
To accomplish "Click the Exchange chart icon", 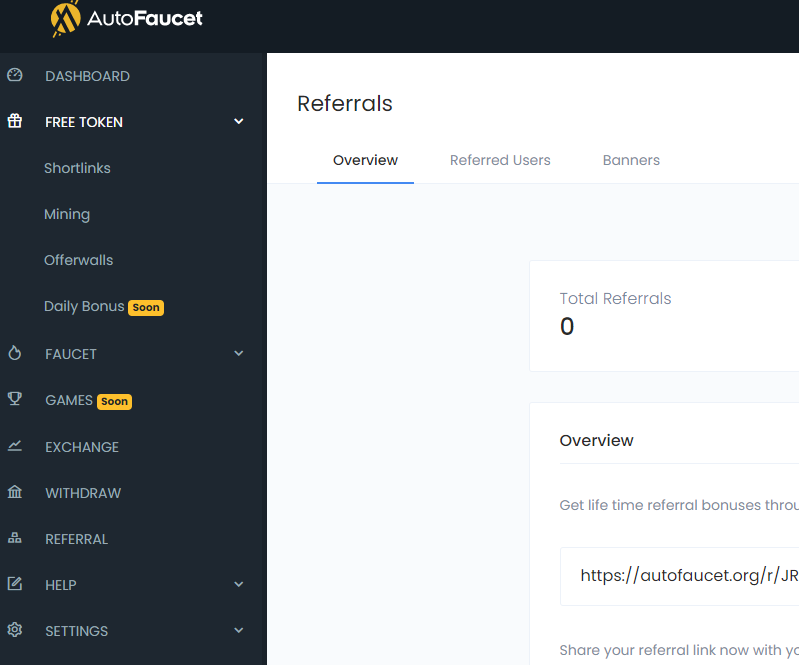I will 14,447.
